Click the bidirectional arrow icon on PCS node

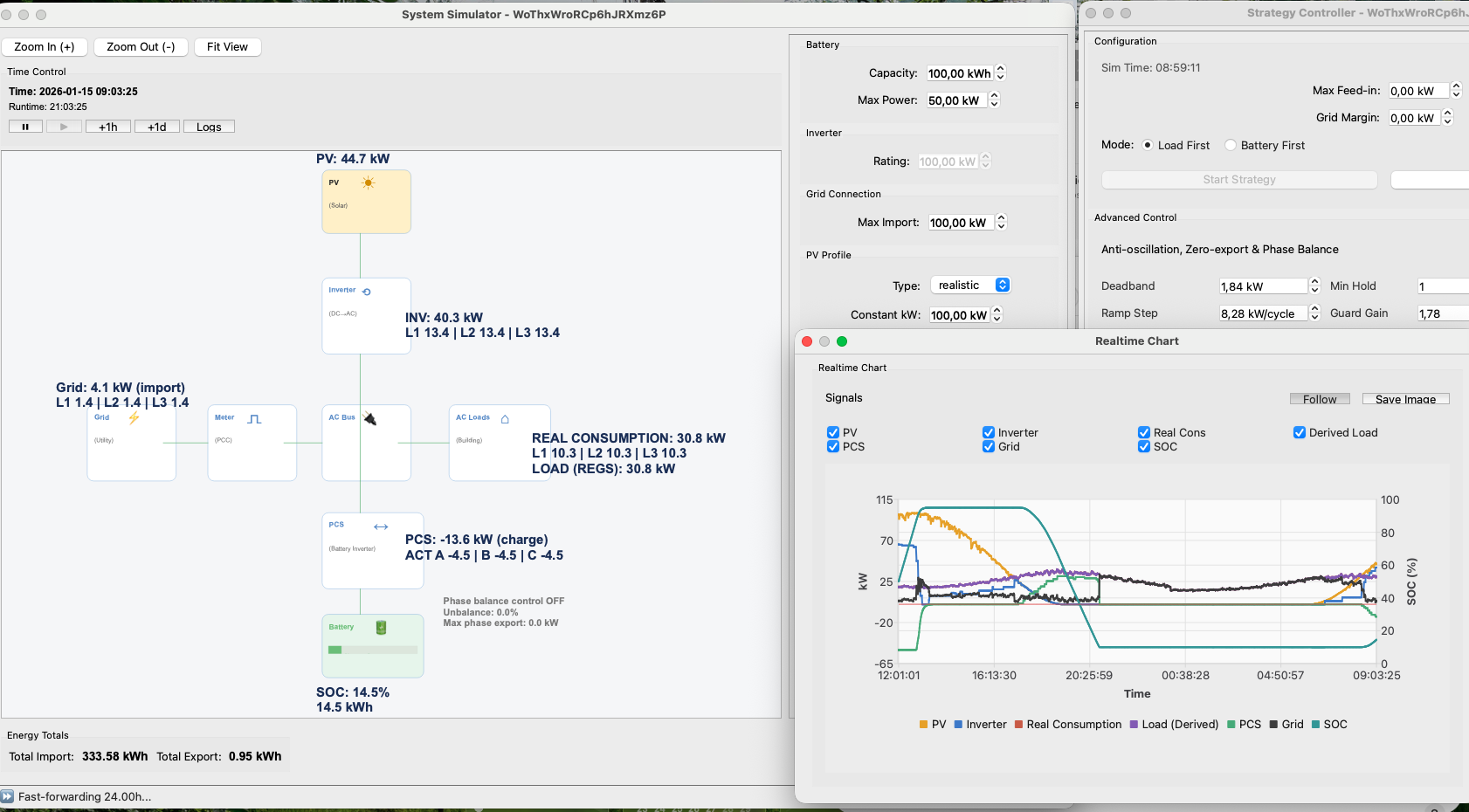pos(381,526)
